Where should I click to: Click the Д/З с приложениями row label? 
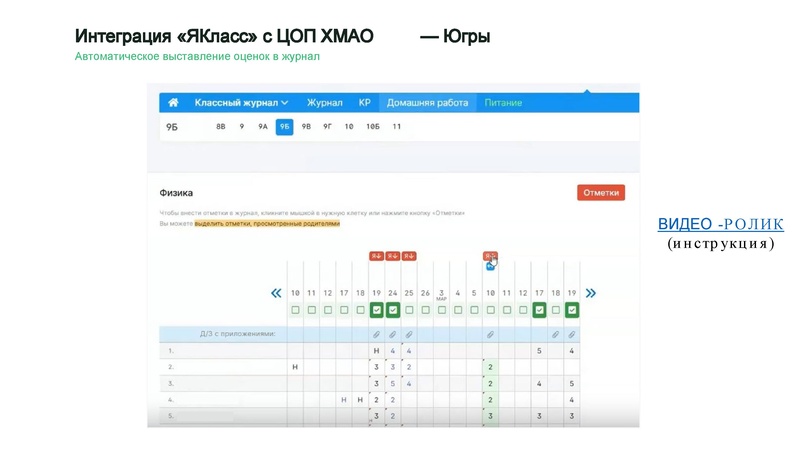pos(238,334)
